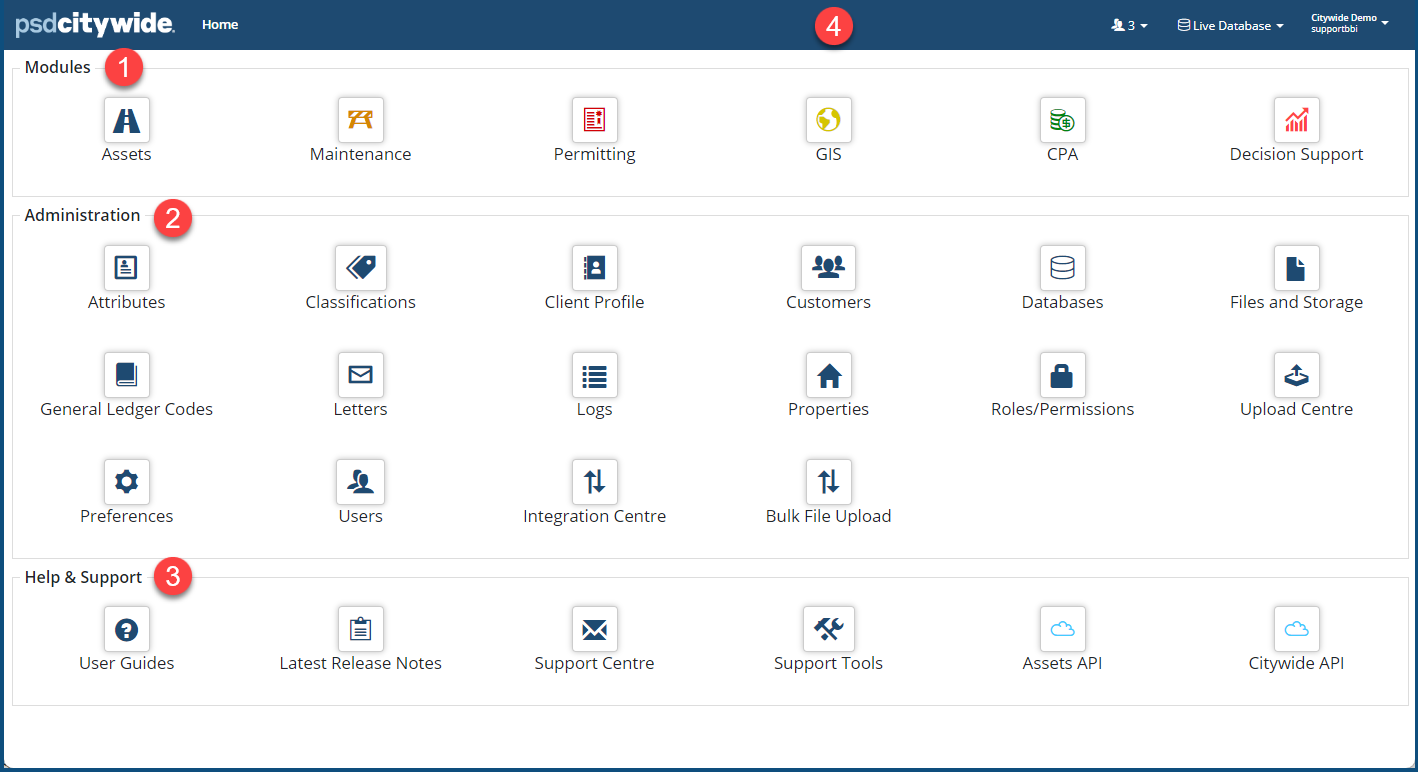Click the General Ledger Codes label
This screenshot has height=772, width=1418.
coord(127,409)
